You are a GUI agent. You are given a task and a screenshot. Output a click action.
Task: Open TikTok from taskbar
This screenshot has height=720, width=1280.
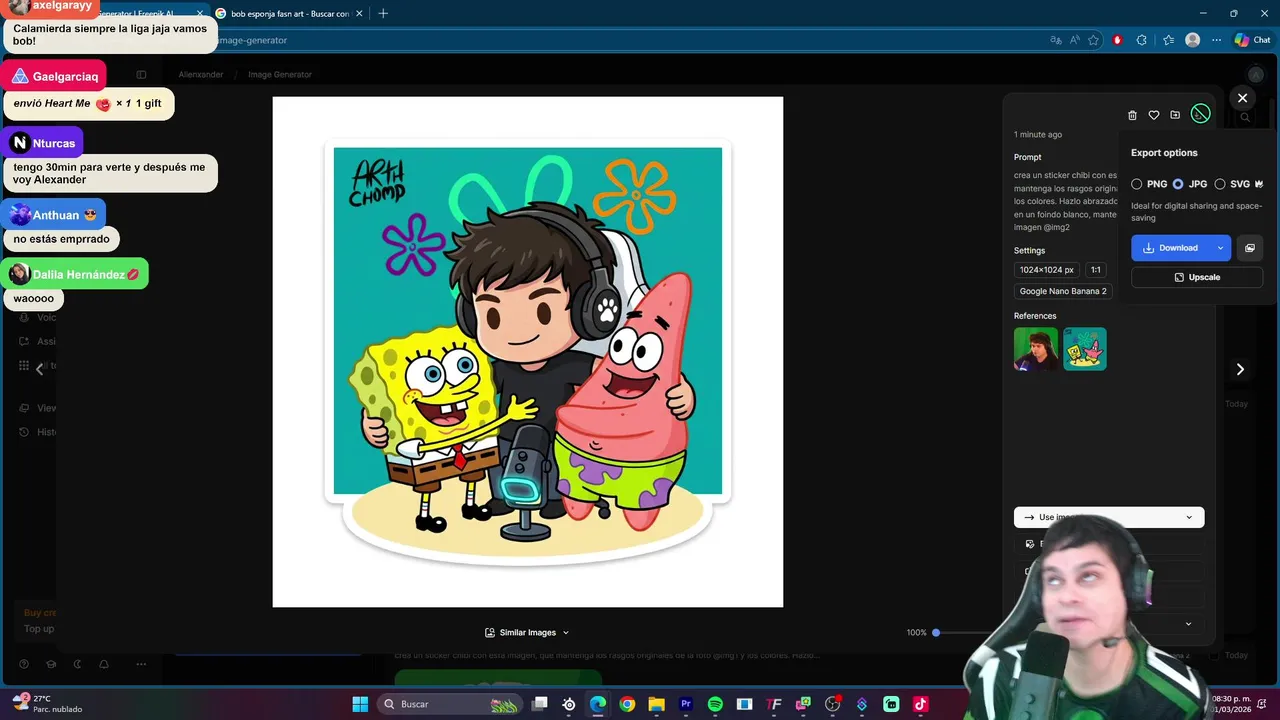pyautogui.click(x=920, y=704)
